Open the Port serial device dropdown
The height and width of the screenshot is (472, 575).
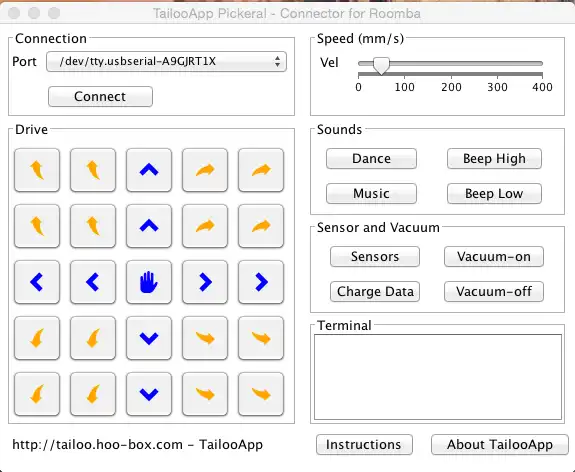click(166, 61)
